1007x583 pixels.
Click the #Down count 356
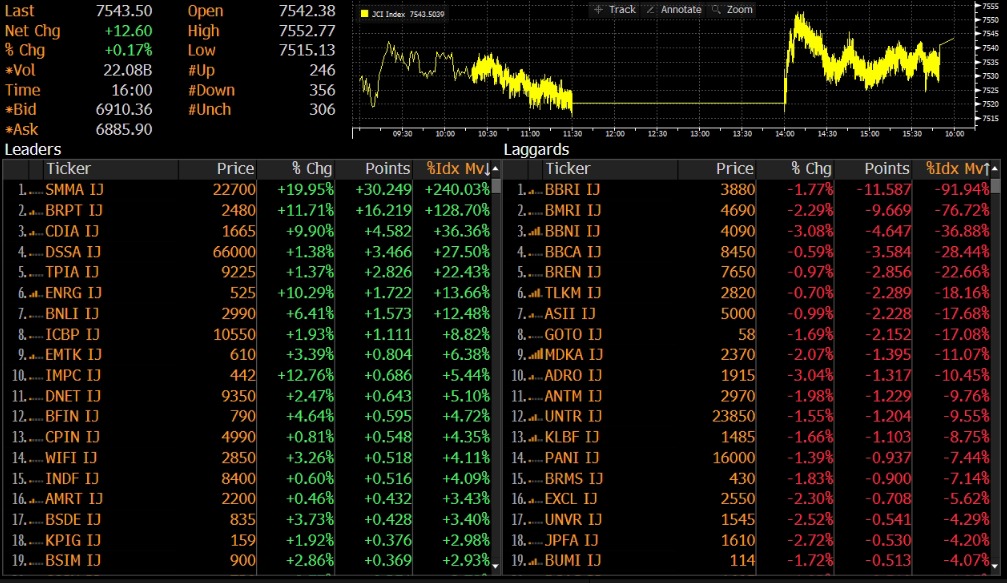point(322,91)
